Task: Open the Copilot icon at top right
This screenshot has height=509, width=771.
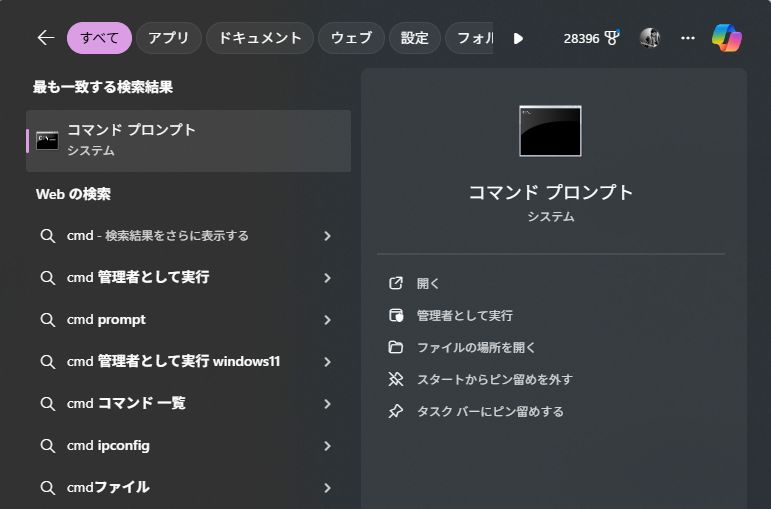Action: click(727, 38)
